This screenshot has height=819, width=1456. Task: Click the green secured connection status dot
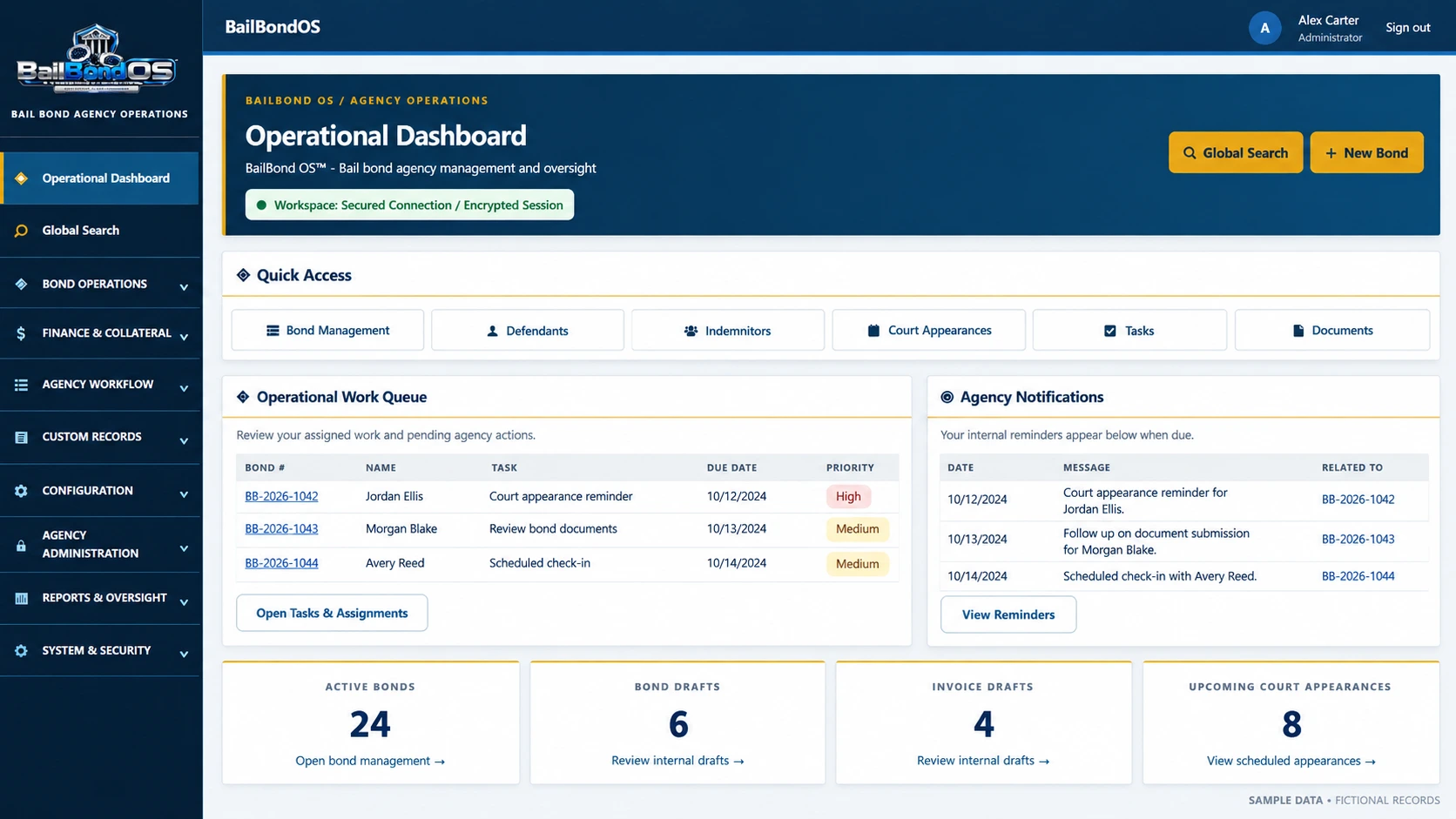[261, 205]
